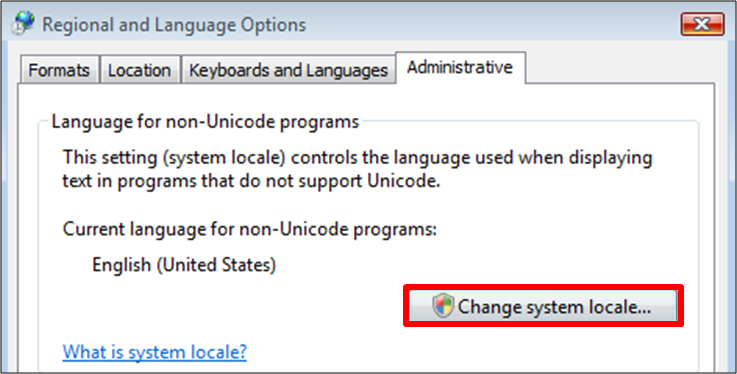The width and height of the screenshot is (737, 374).
Task: Open the Location tab
Action: click(140, 70)
